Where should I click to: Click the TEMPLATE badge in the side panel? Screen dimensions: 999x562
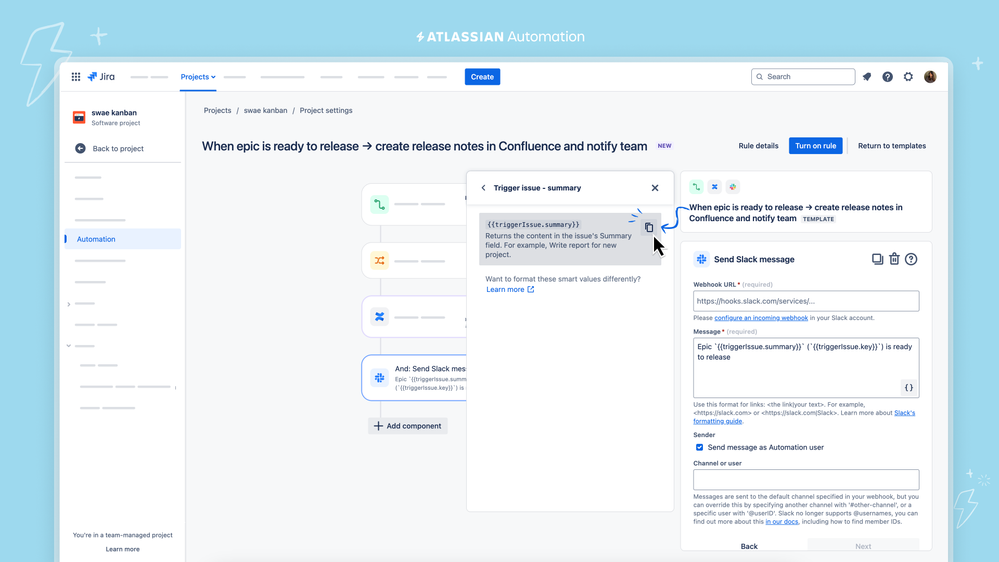point(818,219)
